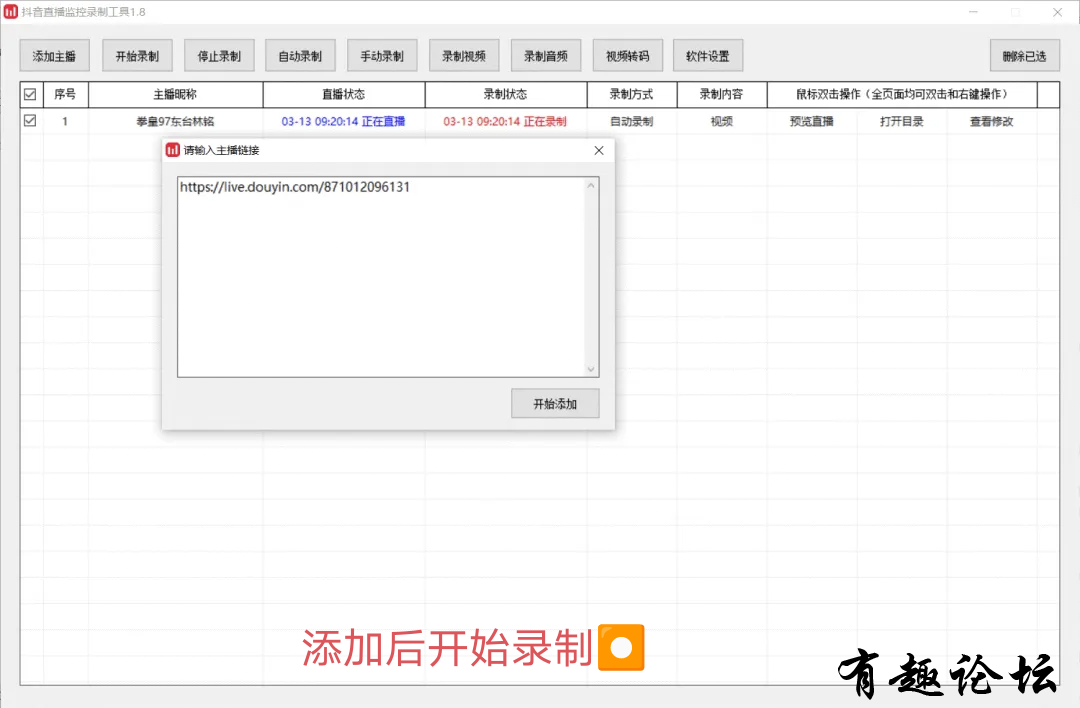Click 预览直播 in row 1
Viewport: 1080px width, 708px height.
tap(811, 121)
